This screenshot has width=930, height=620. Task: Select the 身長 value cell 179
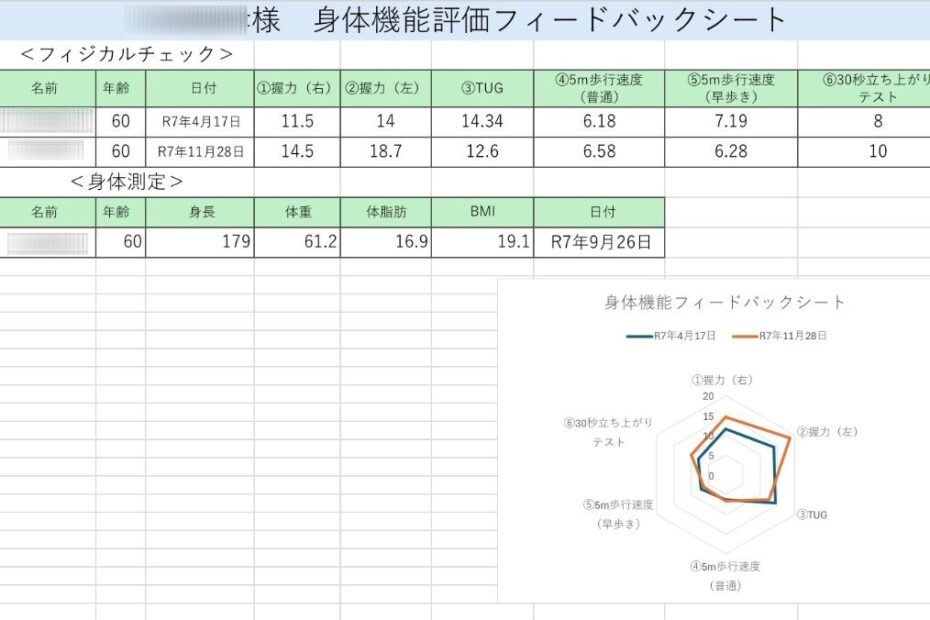(200, 242)
